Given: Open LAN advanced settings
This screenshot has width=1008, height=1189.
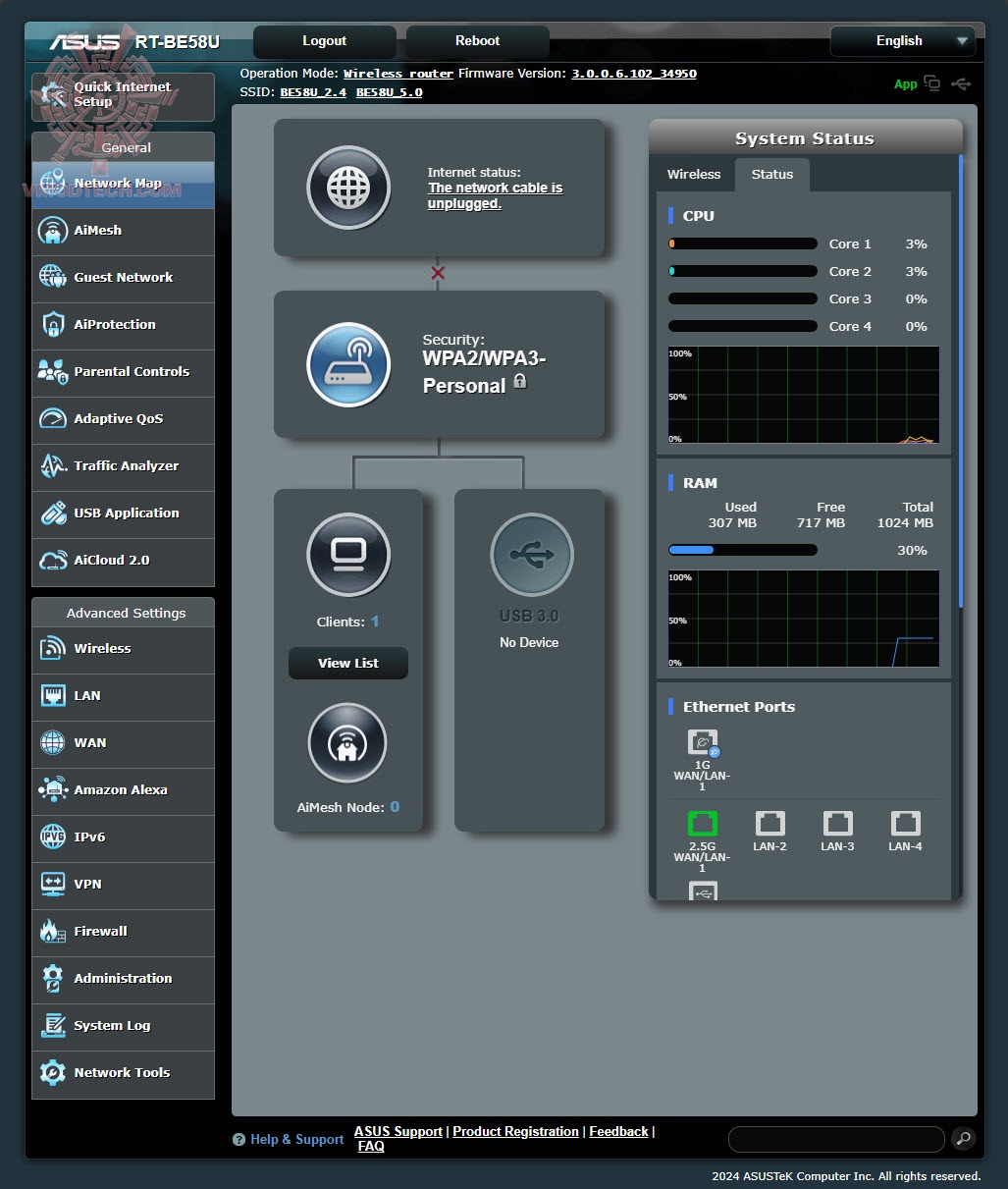Looking at the screenshot, I should click(x=123, y=696).
